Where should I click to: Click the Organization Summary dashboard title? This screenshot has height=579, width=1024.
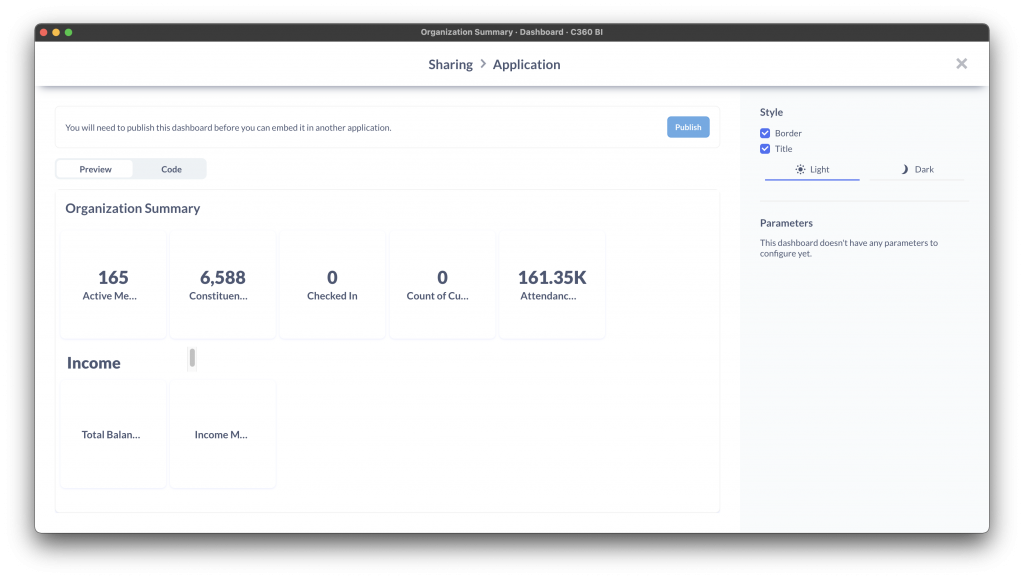(x=133, y=208)
